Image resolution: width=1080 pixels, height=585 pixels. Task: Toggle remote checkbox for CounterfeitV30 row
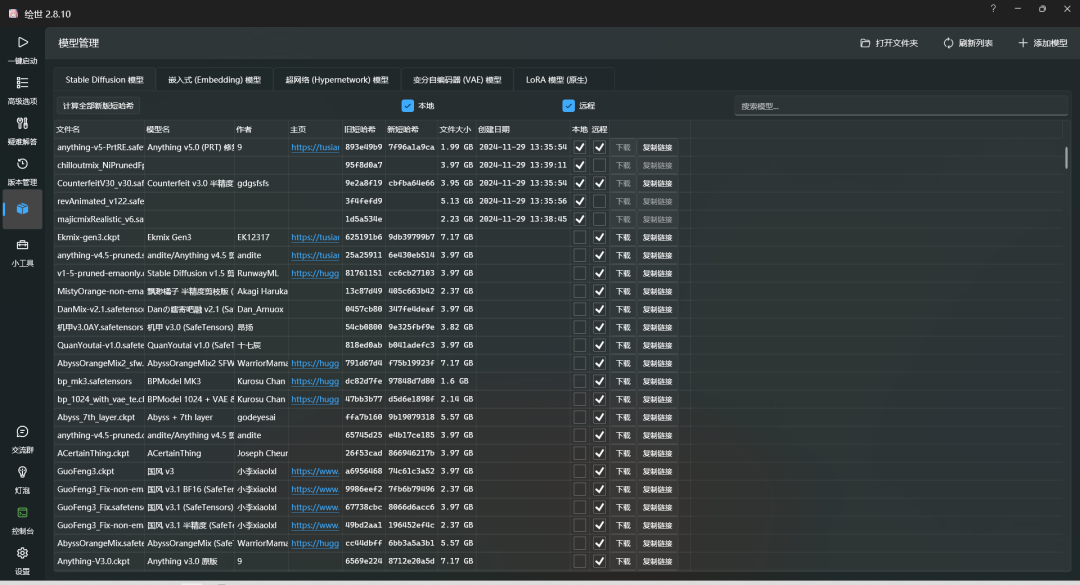coord(599,183)
